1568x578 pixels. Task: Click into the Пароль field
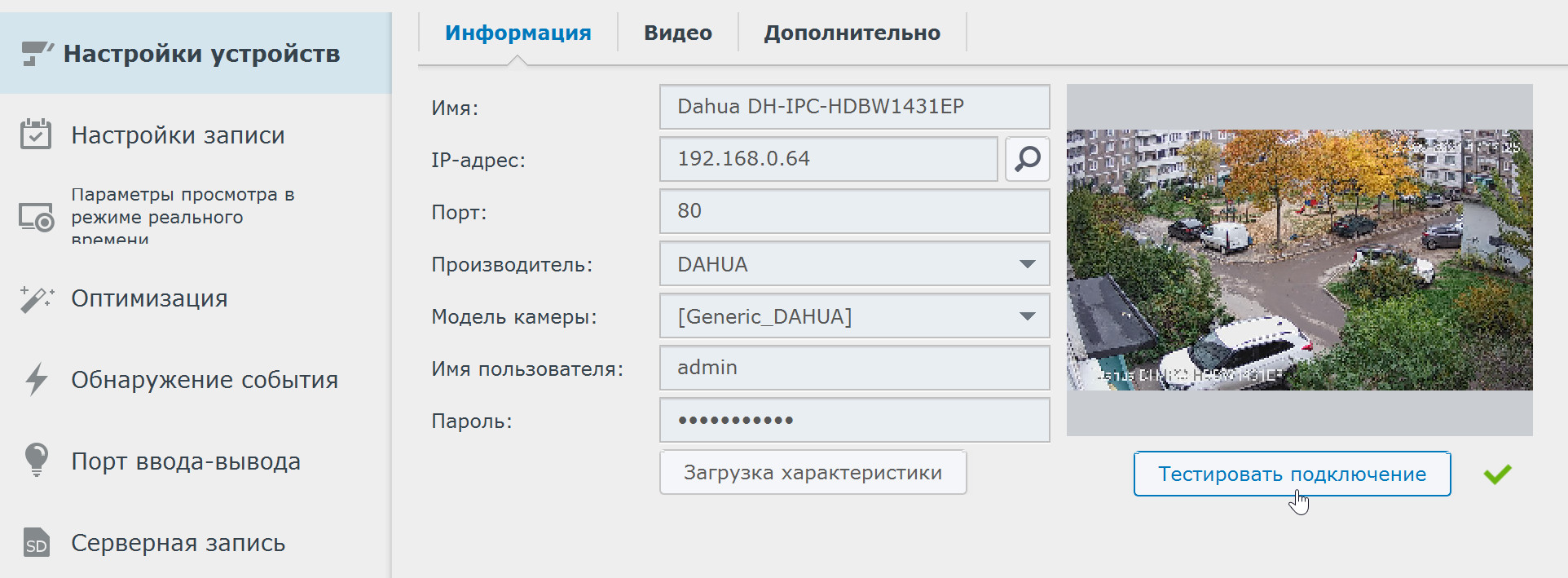pyautogui.click(x=854, y=421)
